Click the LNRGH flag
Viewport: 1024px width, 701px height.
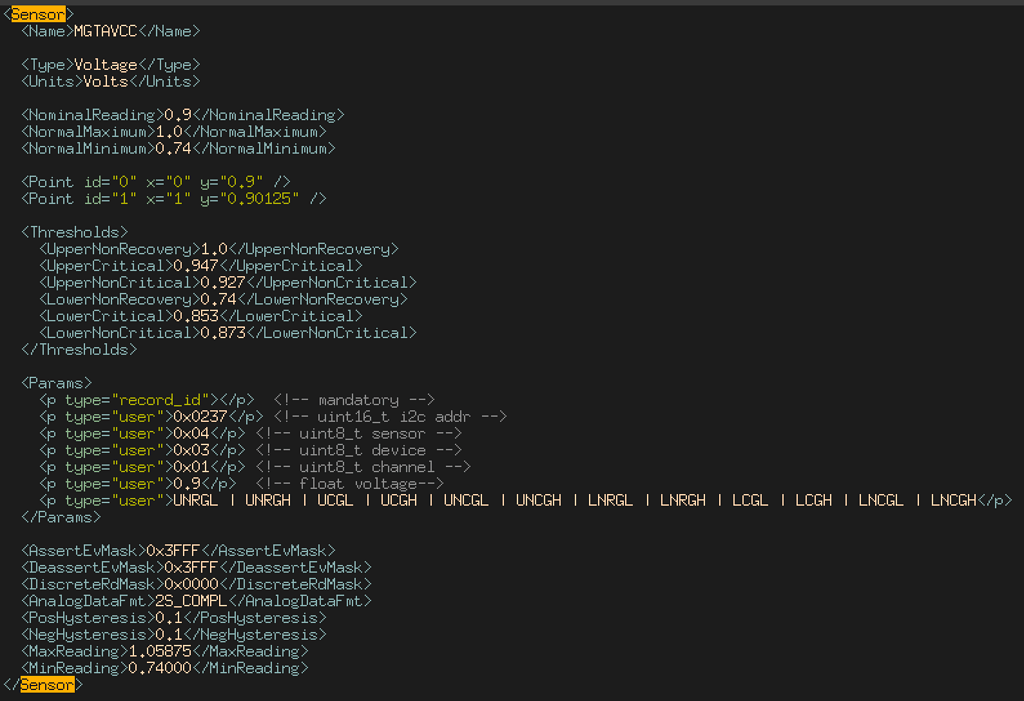[x=683, y=501]
